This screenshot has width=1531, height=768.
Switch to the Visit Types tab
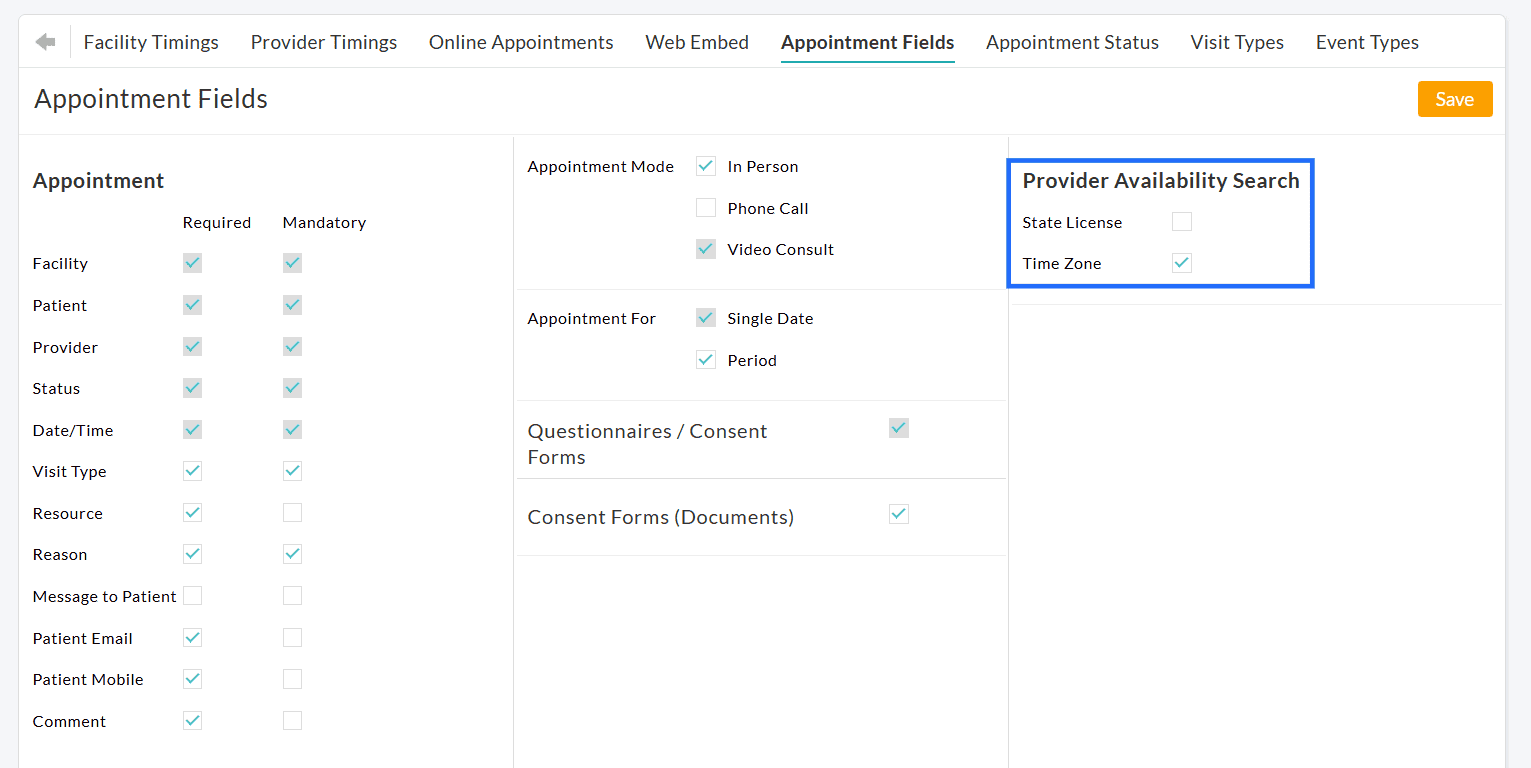(x=1237, y=42)
